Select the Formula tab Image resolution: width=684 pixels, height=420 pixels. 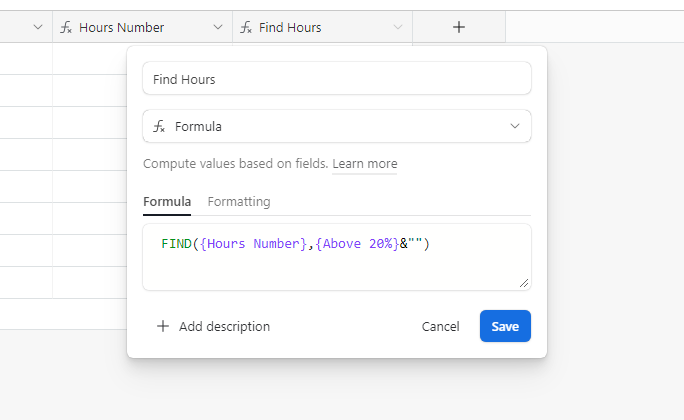click(x=167, y=201)
